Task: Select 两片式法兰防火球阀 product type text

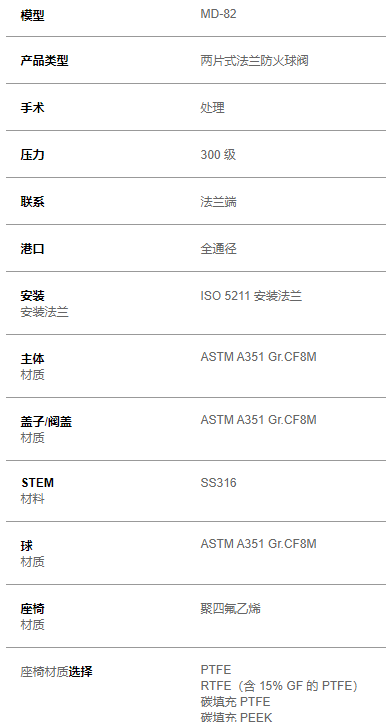Action: point(254,61)
